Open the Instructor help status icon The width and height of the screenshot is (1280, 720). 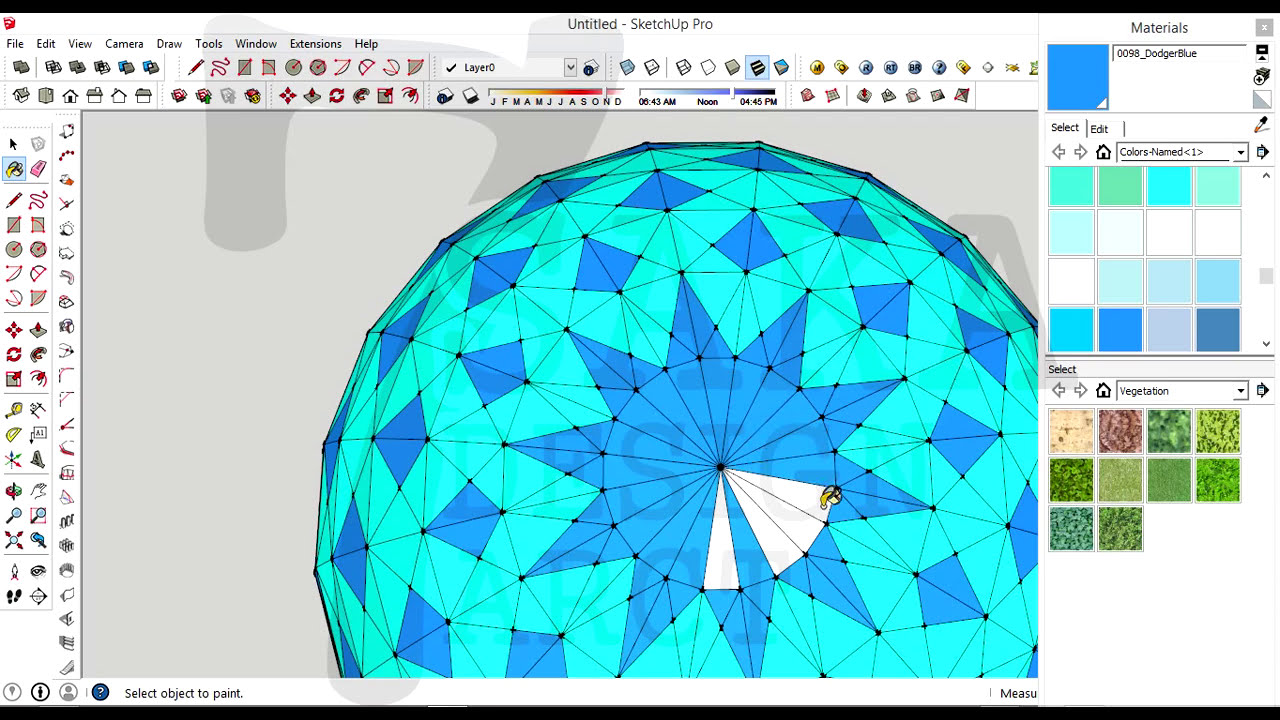pyautogui.click(x=100, y=692)
